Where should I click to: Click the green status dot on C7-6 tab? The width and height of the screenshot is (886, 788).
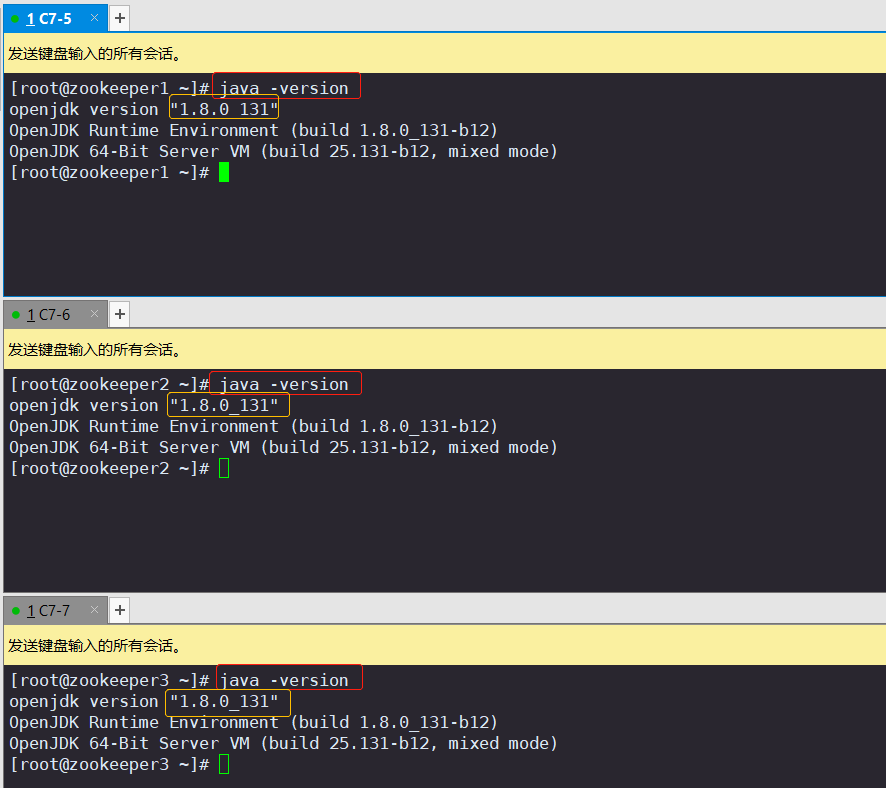[16, 315]
